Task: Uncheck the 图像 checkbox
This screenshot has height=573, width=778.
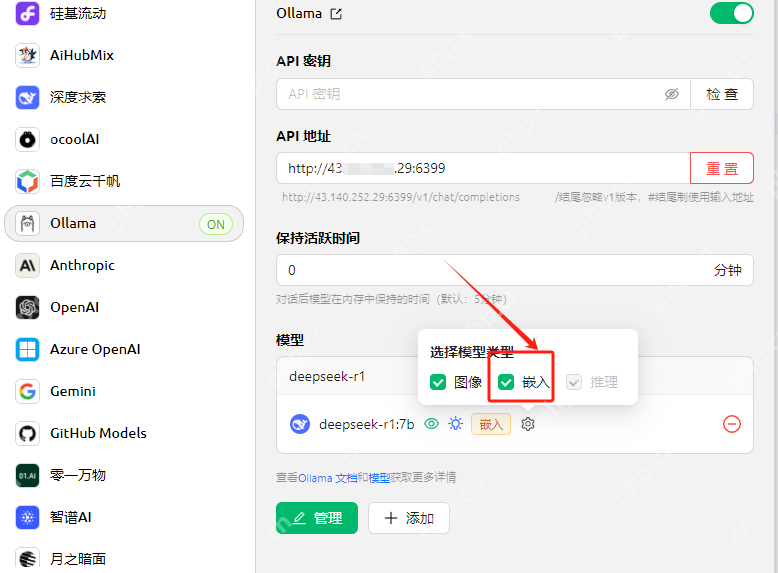Action: (x=438, y=382)
